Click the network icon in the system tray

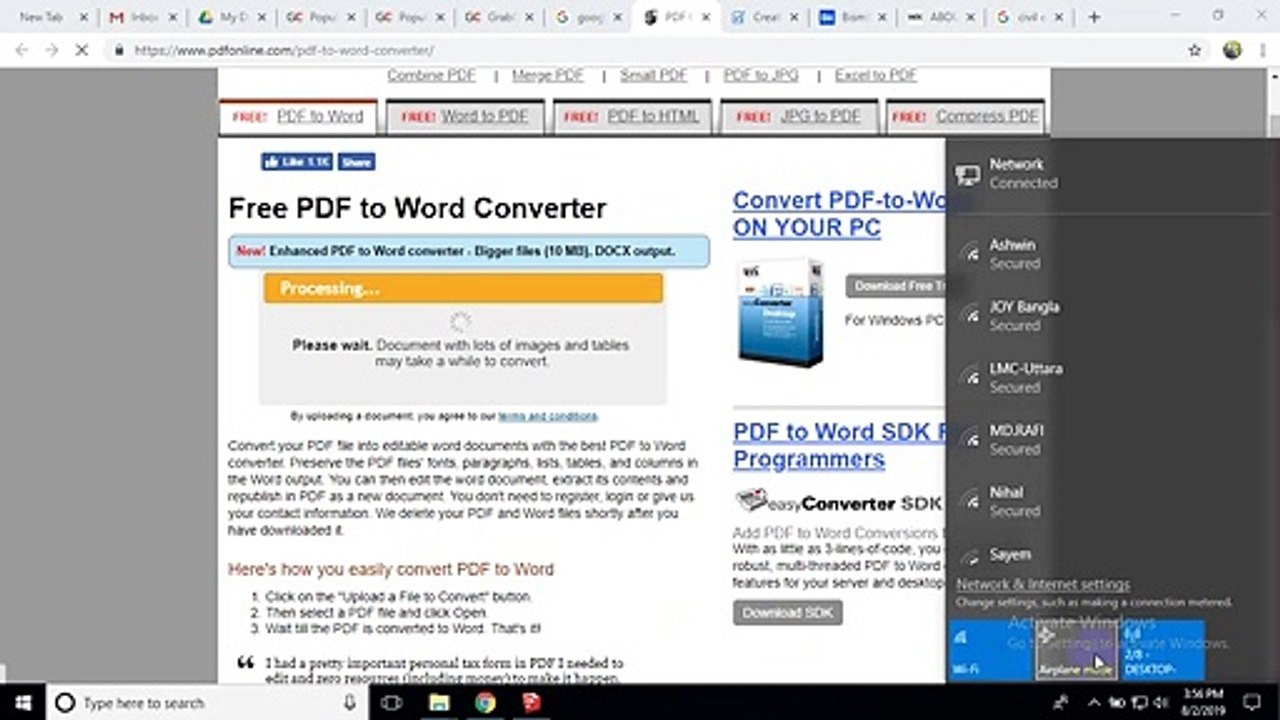[1140, 703]
